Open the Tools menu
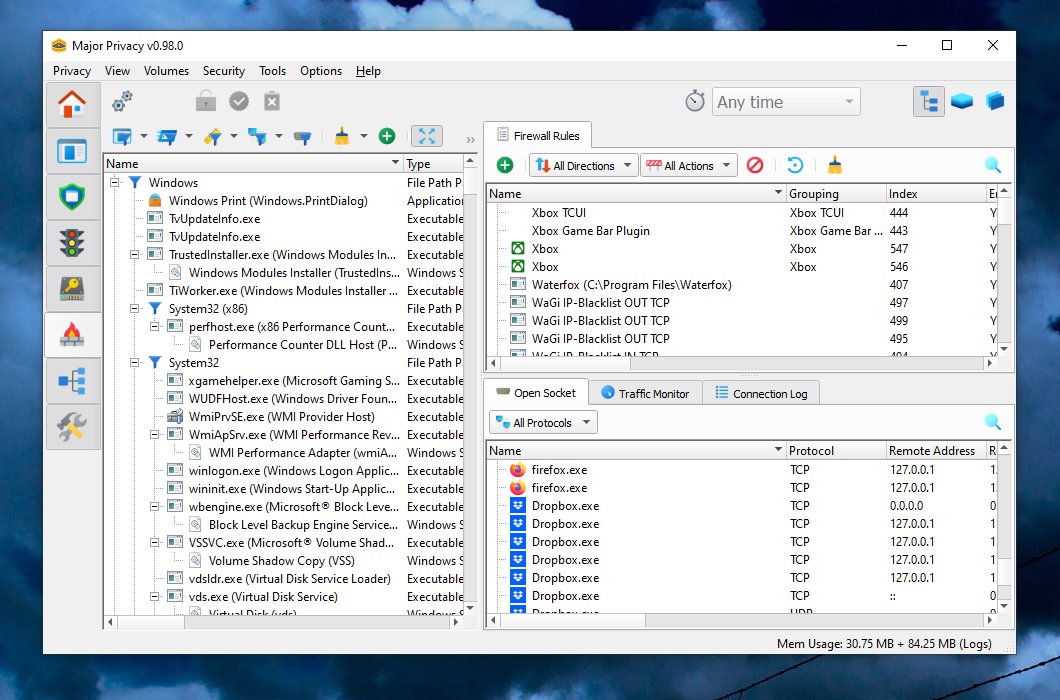 coord(272,71)
